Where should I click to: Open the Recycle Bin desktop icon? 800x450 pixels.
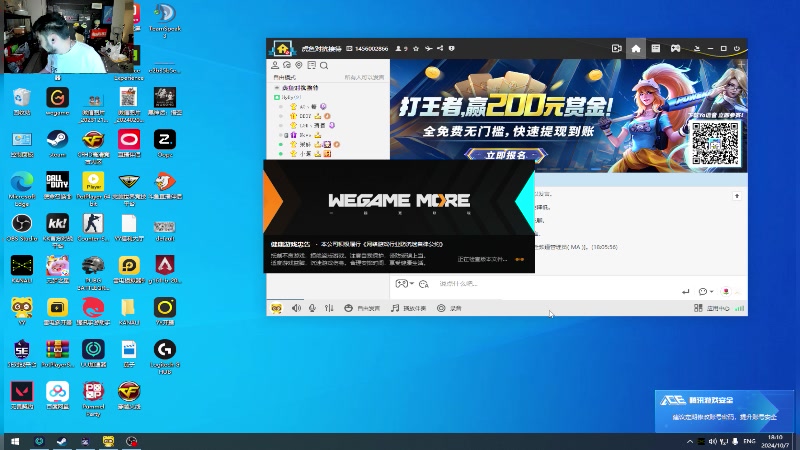[21, 101]
